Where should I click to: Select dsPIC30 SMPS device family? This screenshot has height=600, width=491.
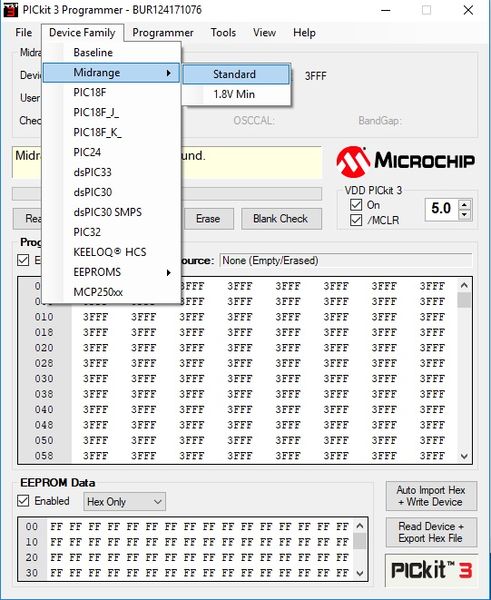(x=111, y=212)
